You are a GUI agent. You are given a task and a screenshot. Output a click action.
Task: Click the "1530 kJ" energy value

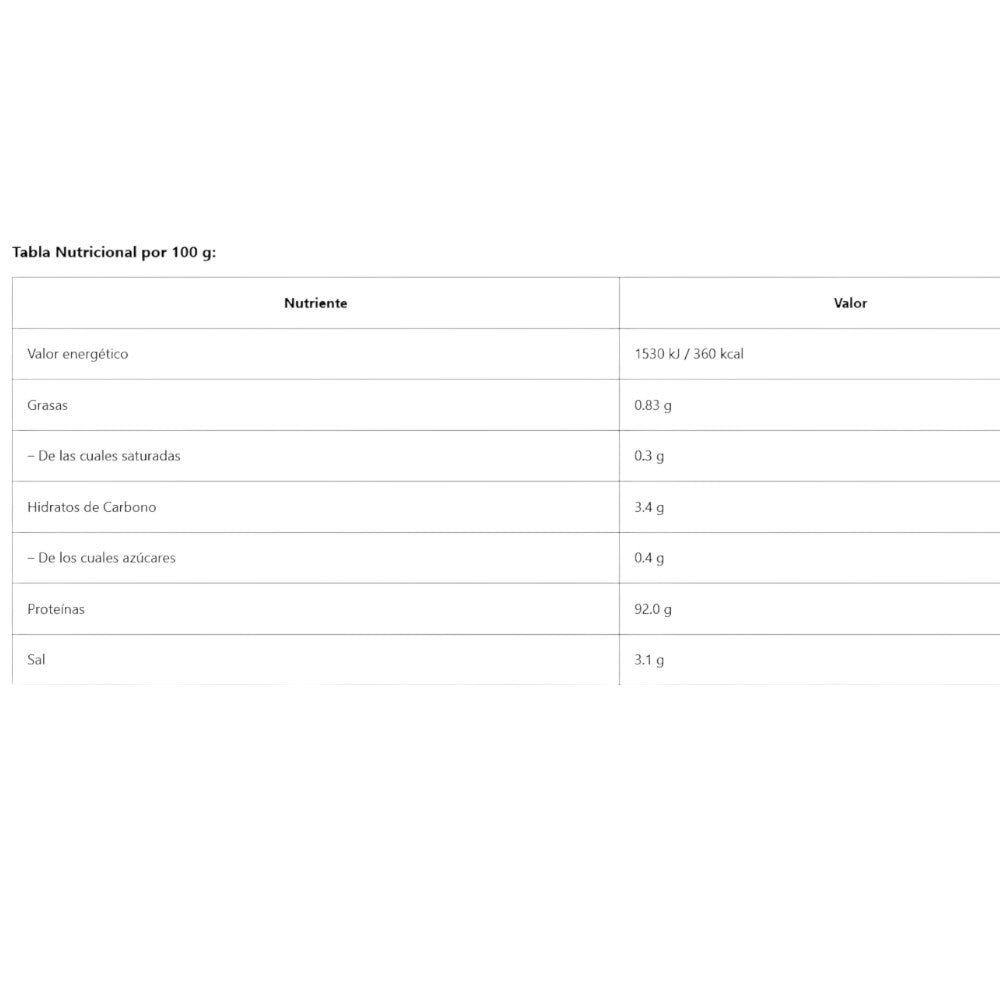tap(657, 354)
